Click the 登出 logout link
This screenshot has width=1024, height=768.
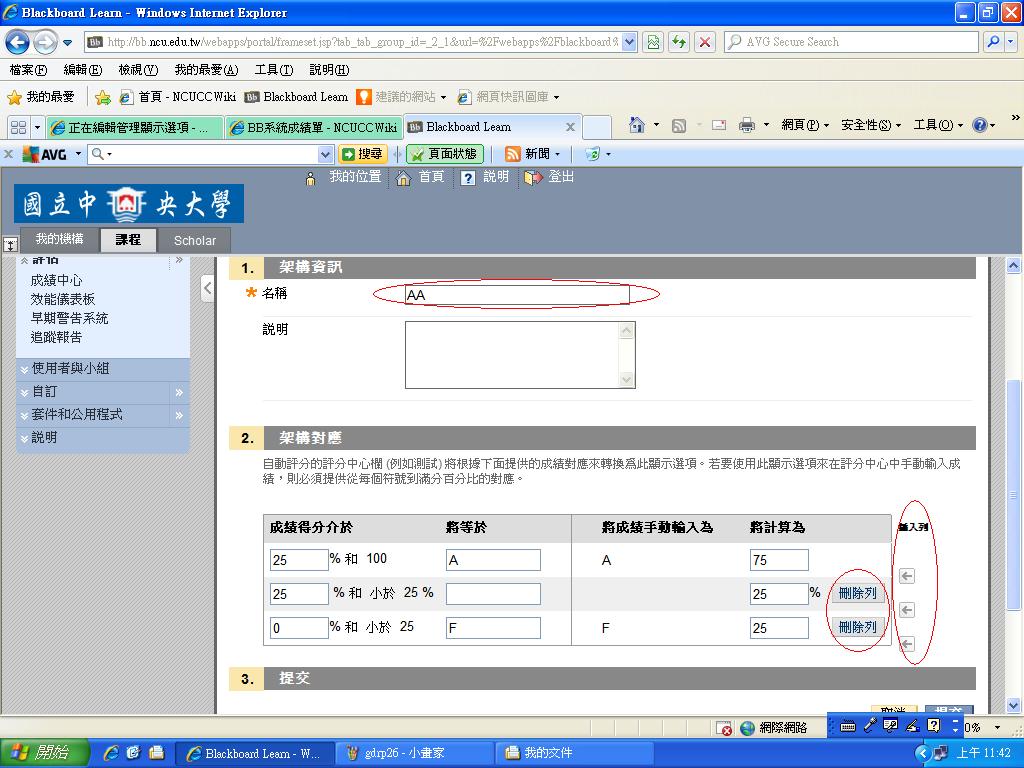click(x=561, y=177)
